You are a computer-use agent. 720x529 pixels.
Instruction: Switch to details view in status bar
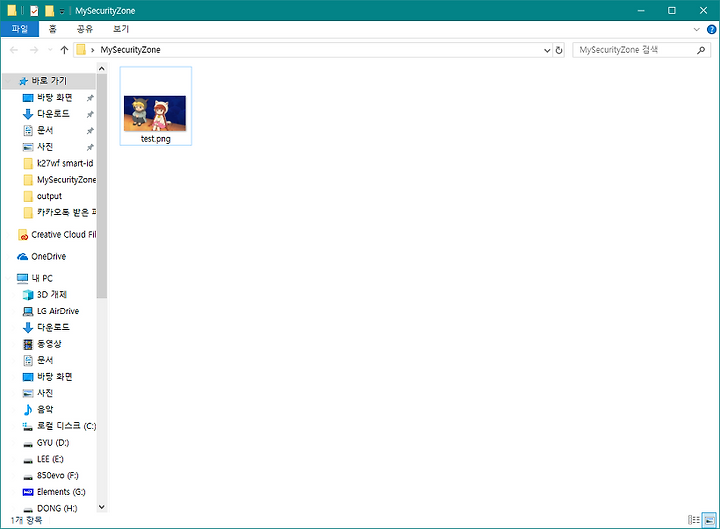[694, 520]
